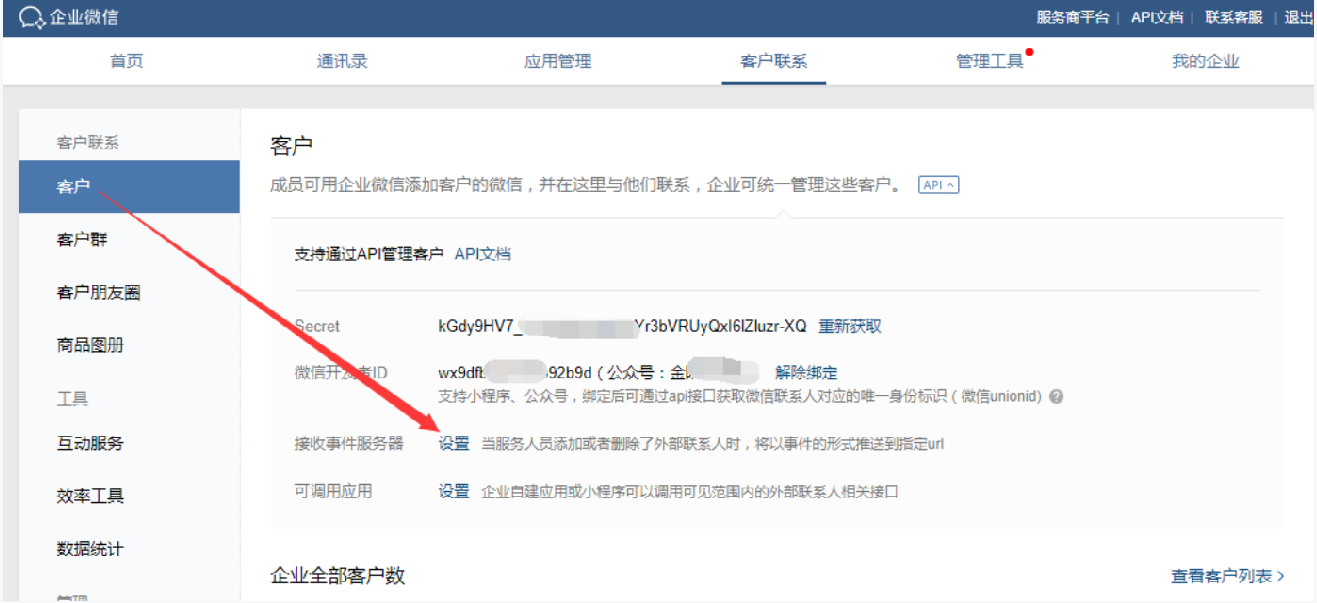The image size is (1317, 603).
Task: Open the 管理工具 tab with red dot
Action: tap(990, 61)
